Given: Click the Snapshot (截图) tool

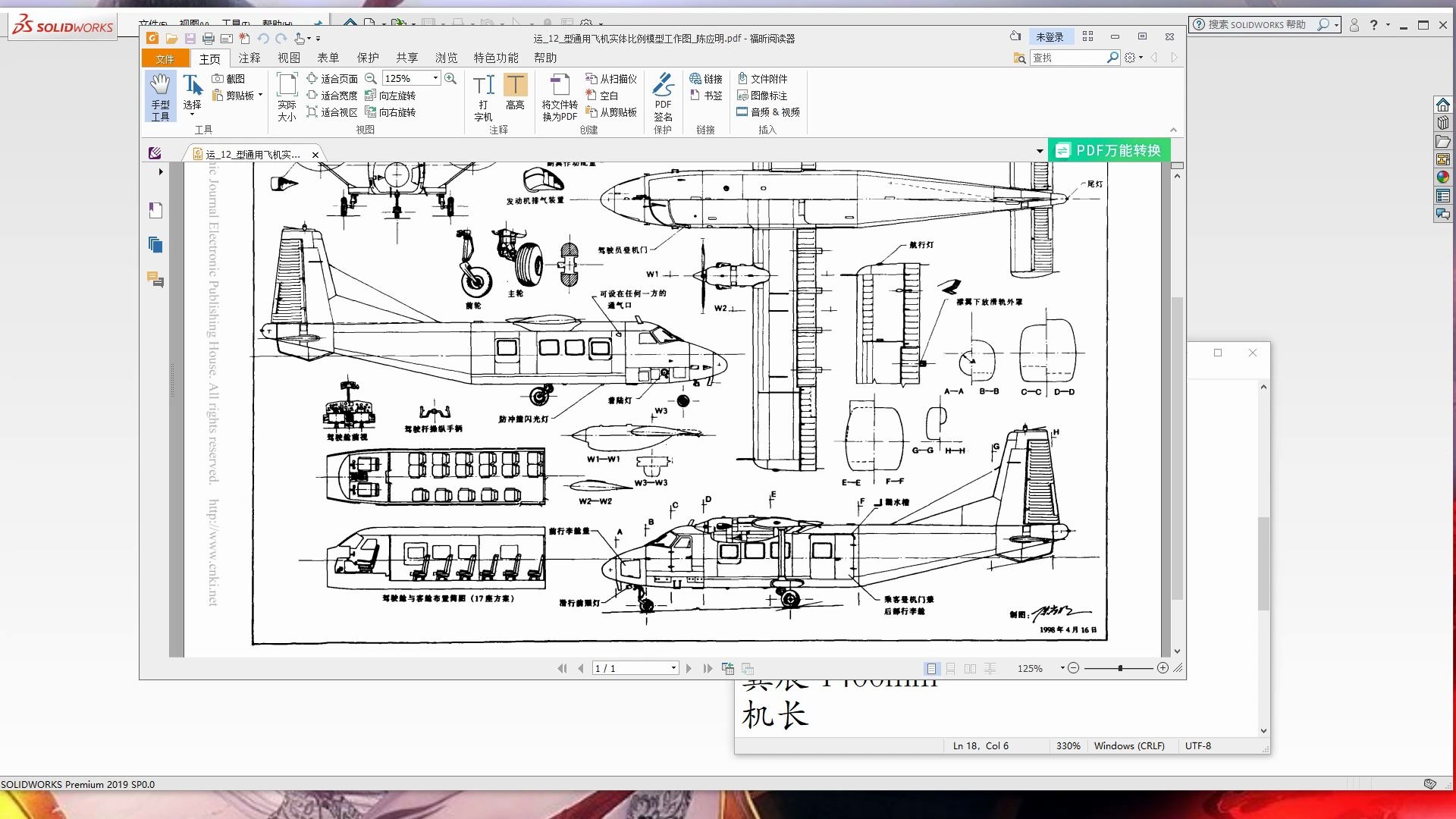Looking at the screenshot, I should [228, 79].
